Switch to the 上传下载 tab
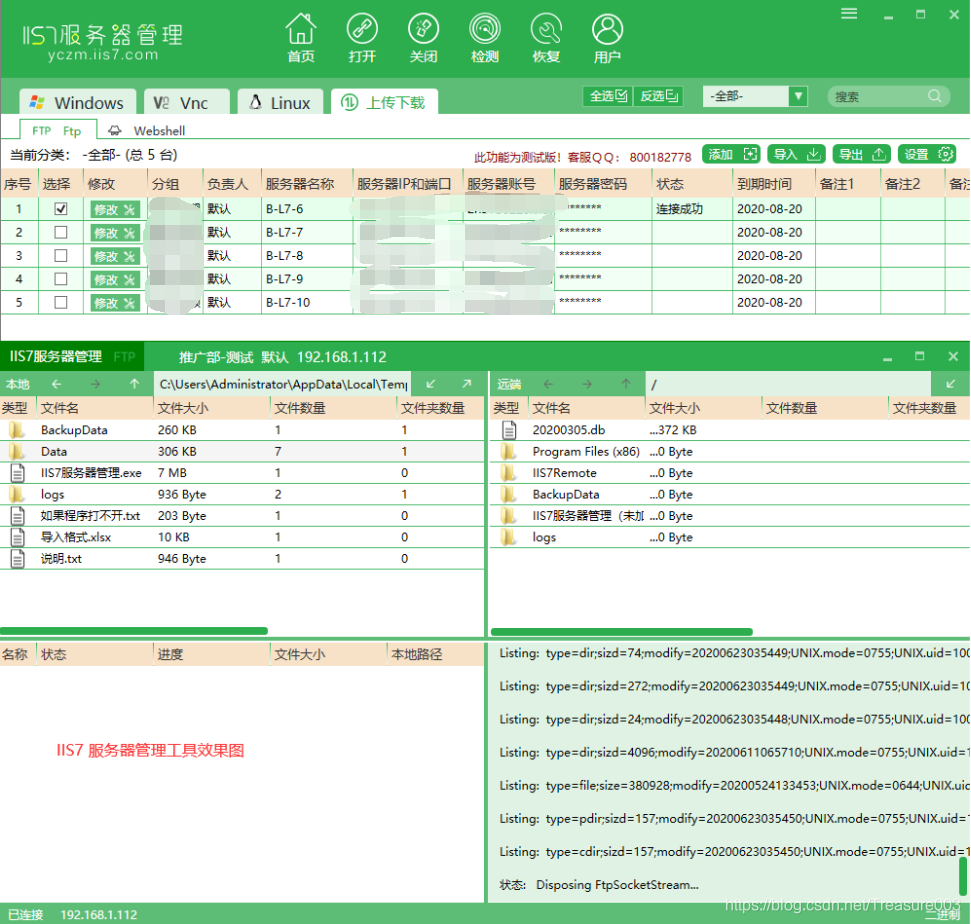The height and width of the screenshot is (924, 971). coord(385,102)
